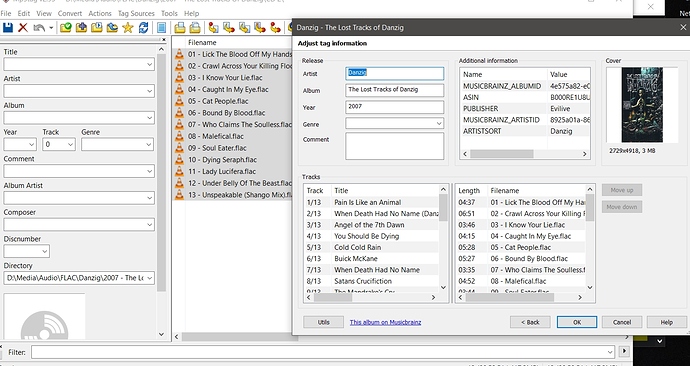
Task: Click the Filename to Tag convert icon
Action: coord(229,28)
